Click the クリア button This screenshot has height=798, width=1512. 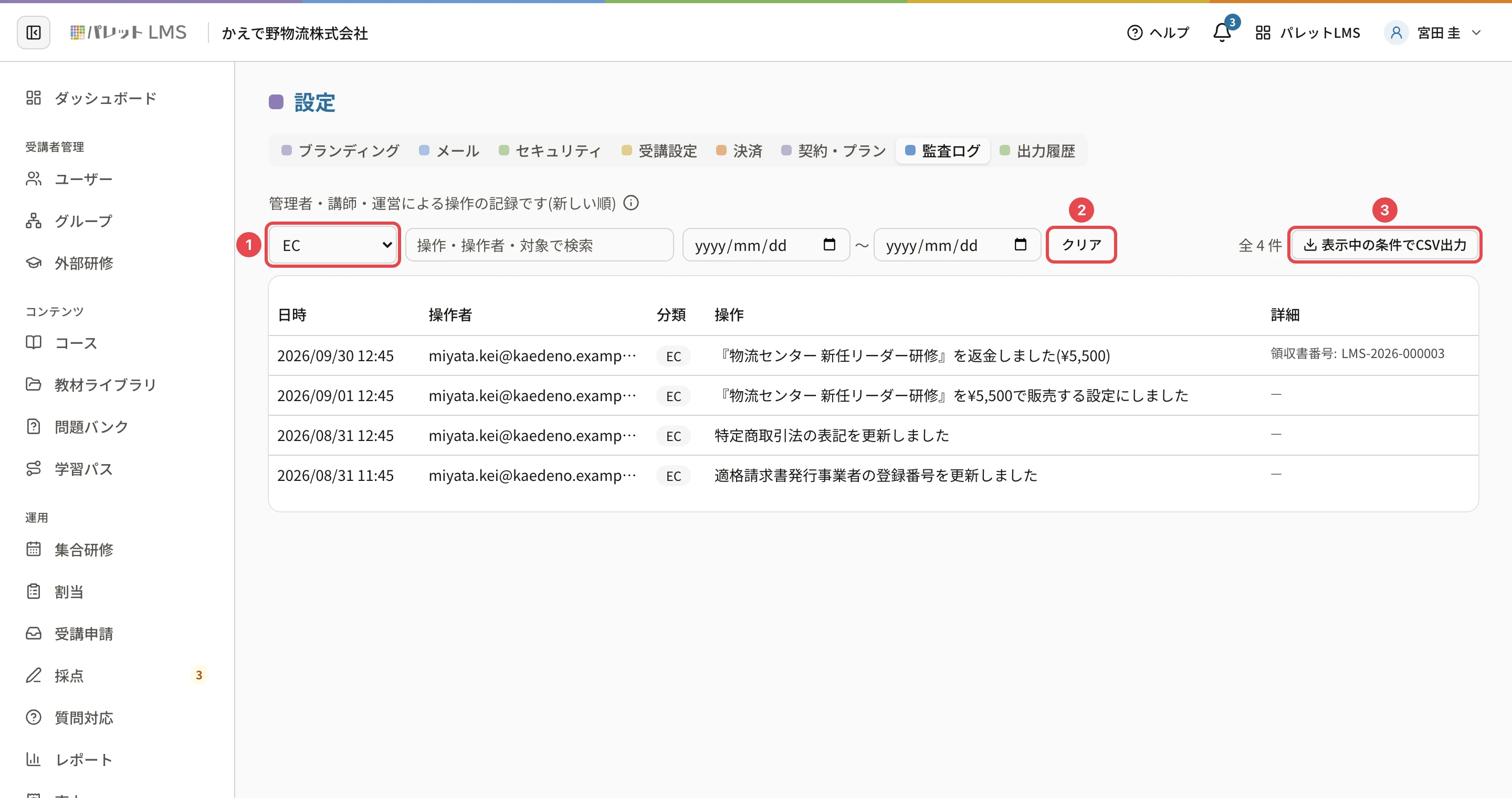[1081, 245]
